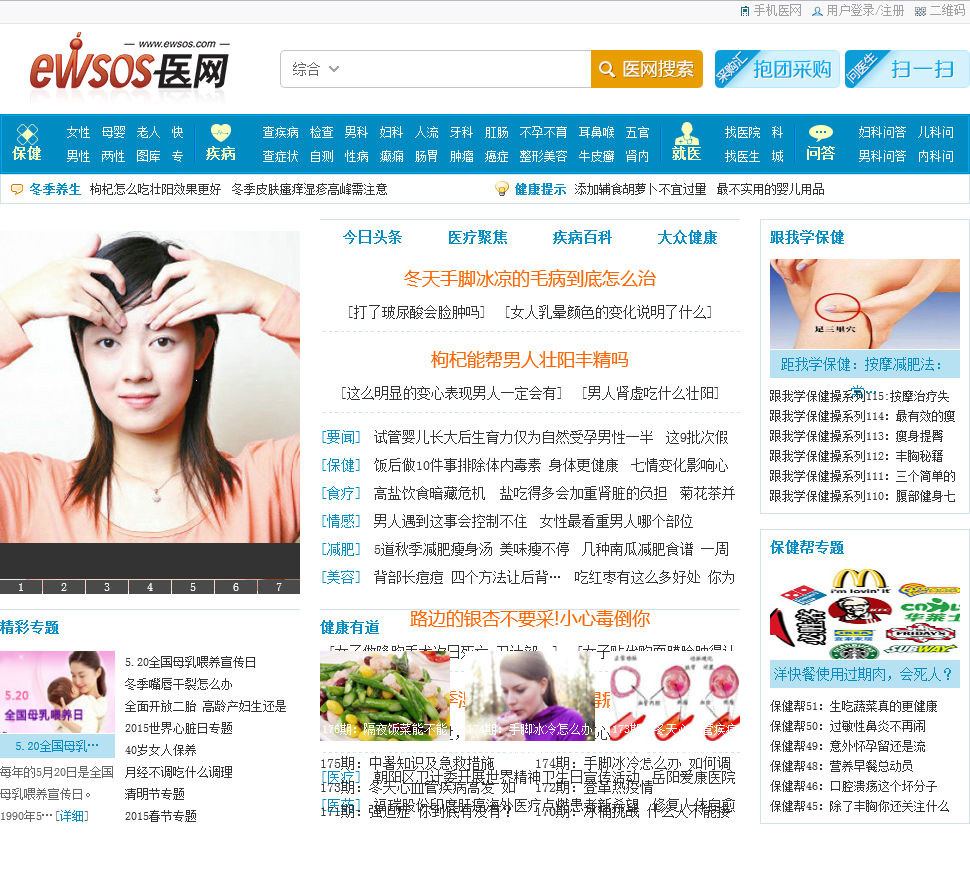Click the 疾病 heart icon in navigation
Image resolution: width=970 pixels, height=882 pixels.
coord(220,133)
